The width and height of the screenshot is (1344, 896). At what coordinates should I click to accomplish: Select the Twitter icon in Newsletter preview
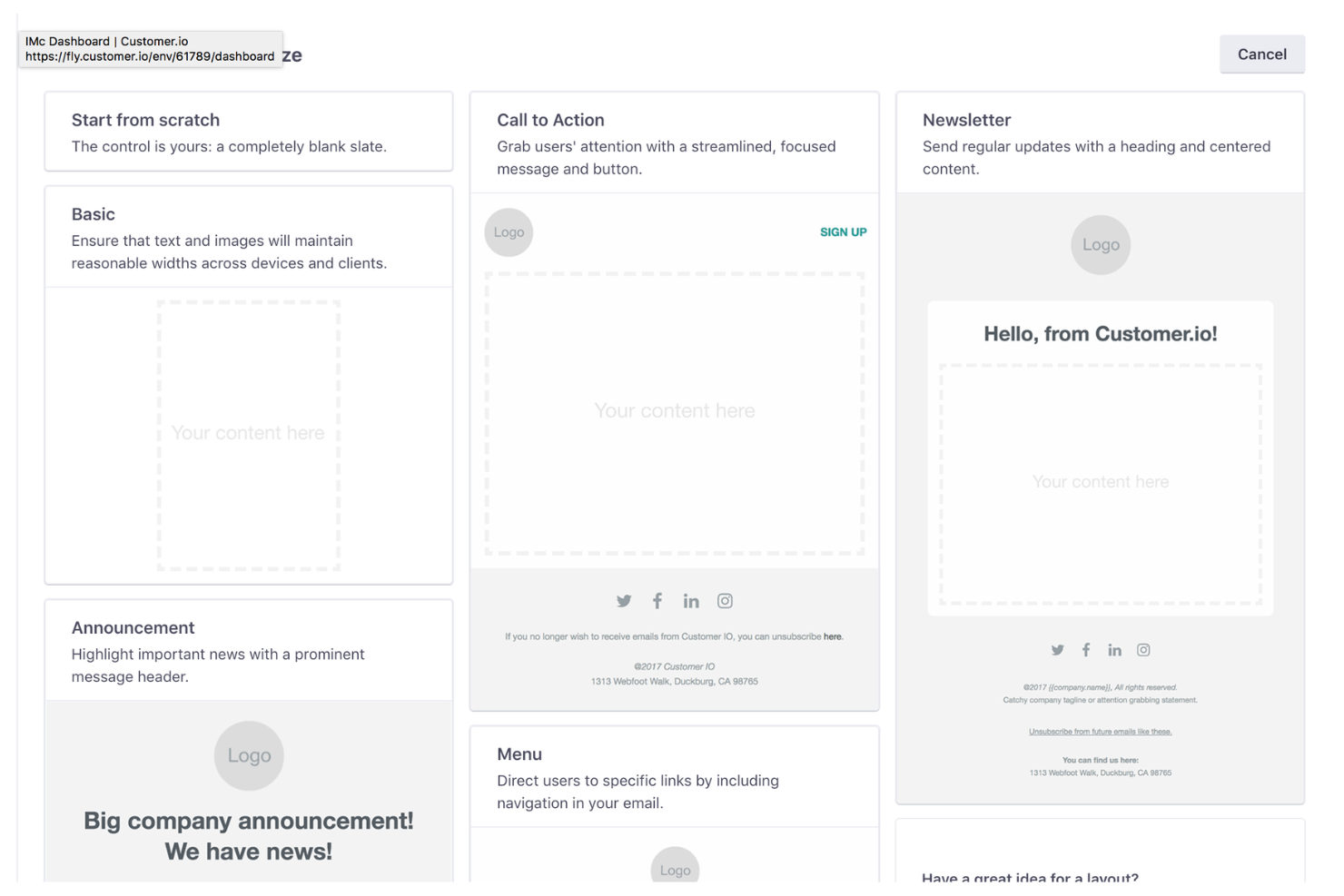pyautogui.click(x=1057, y=650)
